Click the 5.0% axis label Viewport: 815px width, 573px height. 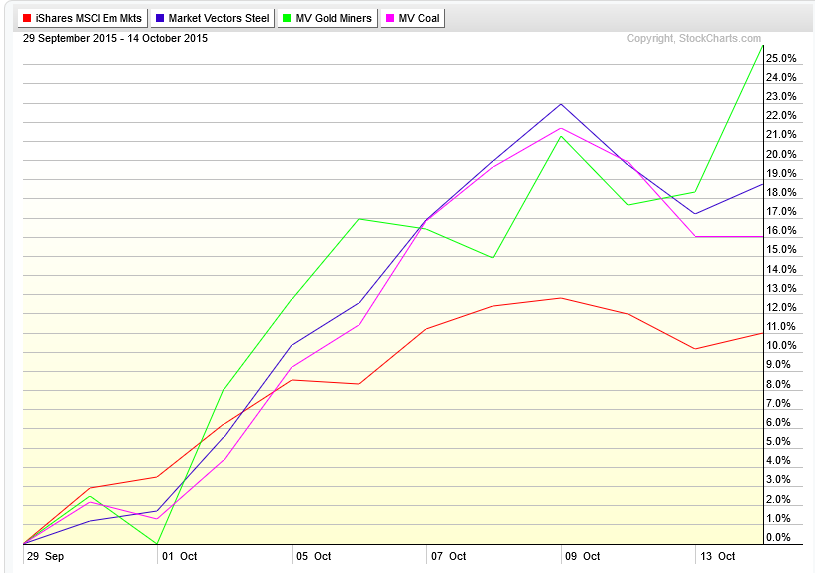tap(778, 441)
